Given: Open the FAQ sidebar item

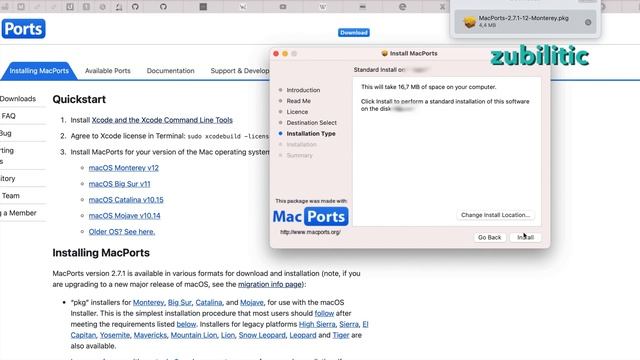Looking at the screenshot, I should point(8,116).
